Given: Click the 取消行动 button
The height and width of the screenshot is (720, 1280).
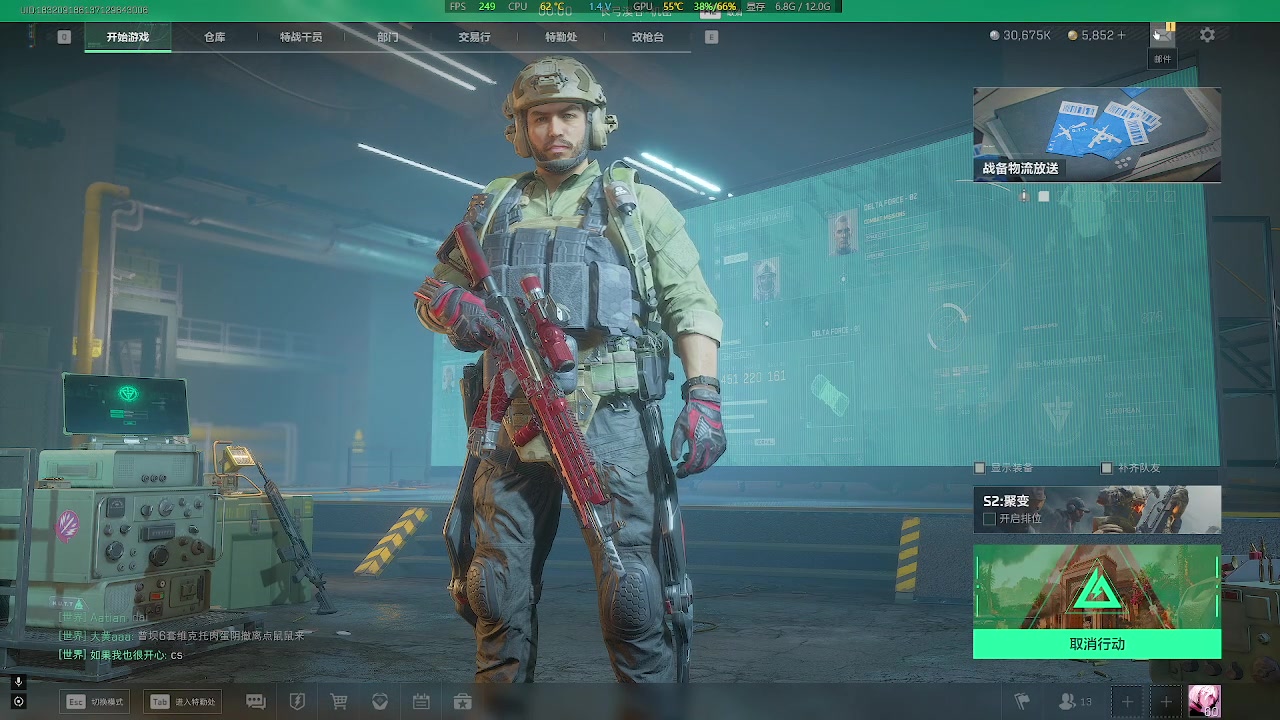Looking at the screenshot, I should click(x=1097, y=644).
